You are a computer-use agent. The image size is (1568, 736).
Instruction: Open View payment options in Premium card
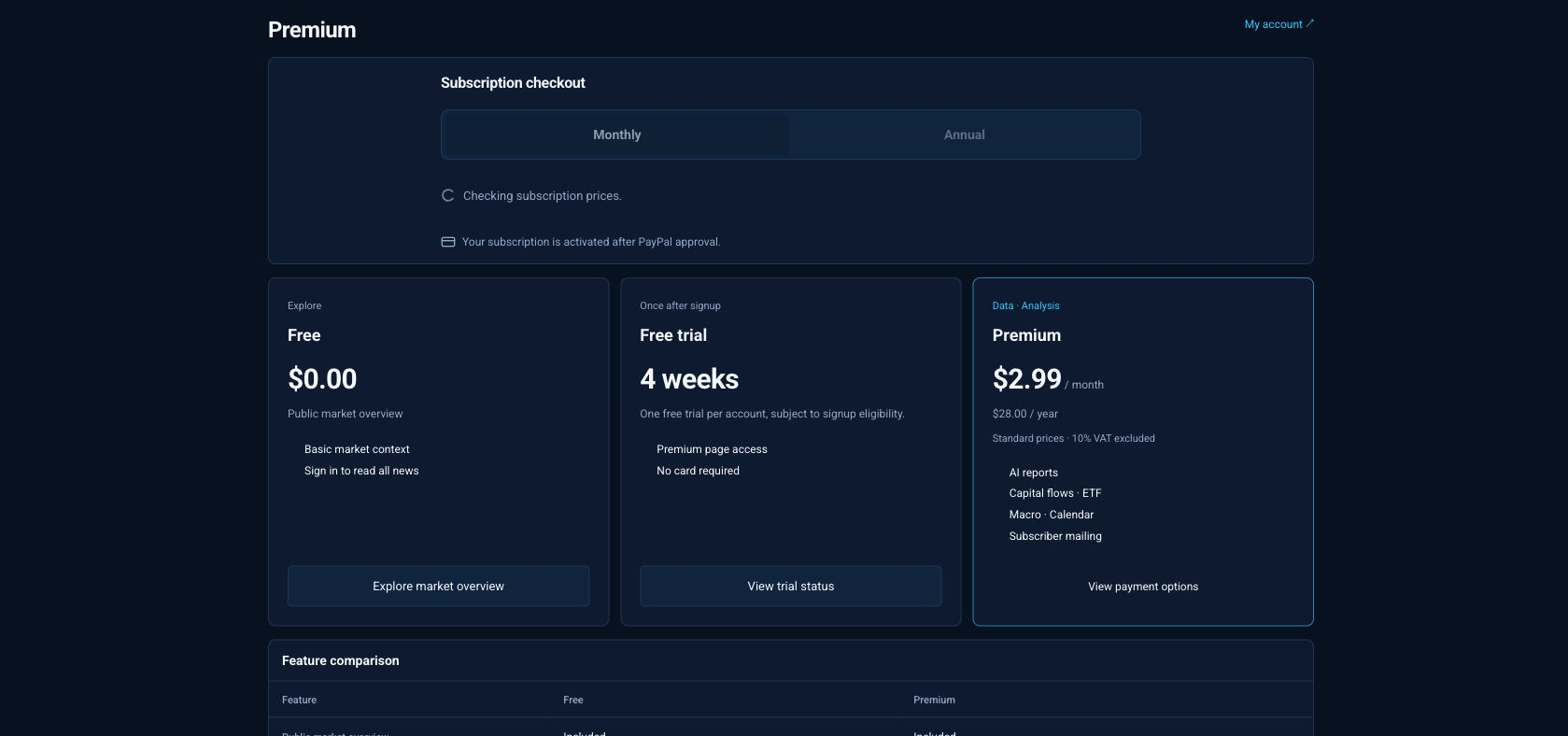pyautogui.click(x=1143, y=587)
